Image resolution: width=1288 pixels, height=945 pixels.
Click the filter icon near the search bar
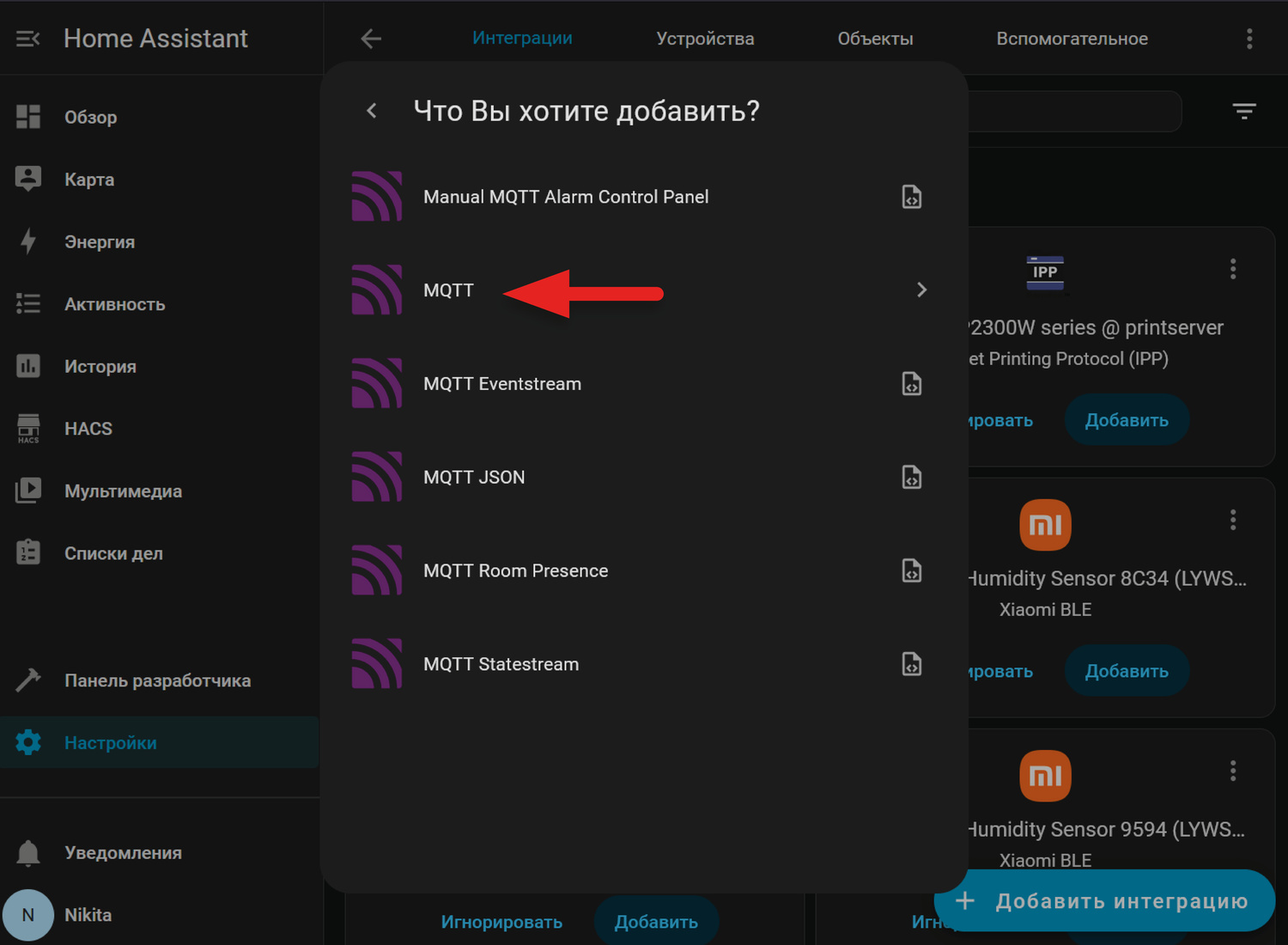[x=1244, y=111]
